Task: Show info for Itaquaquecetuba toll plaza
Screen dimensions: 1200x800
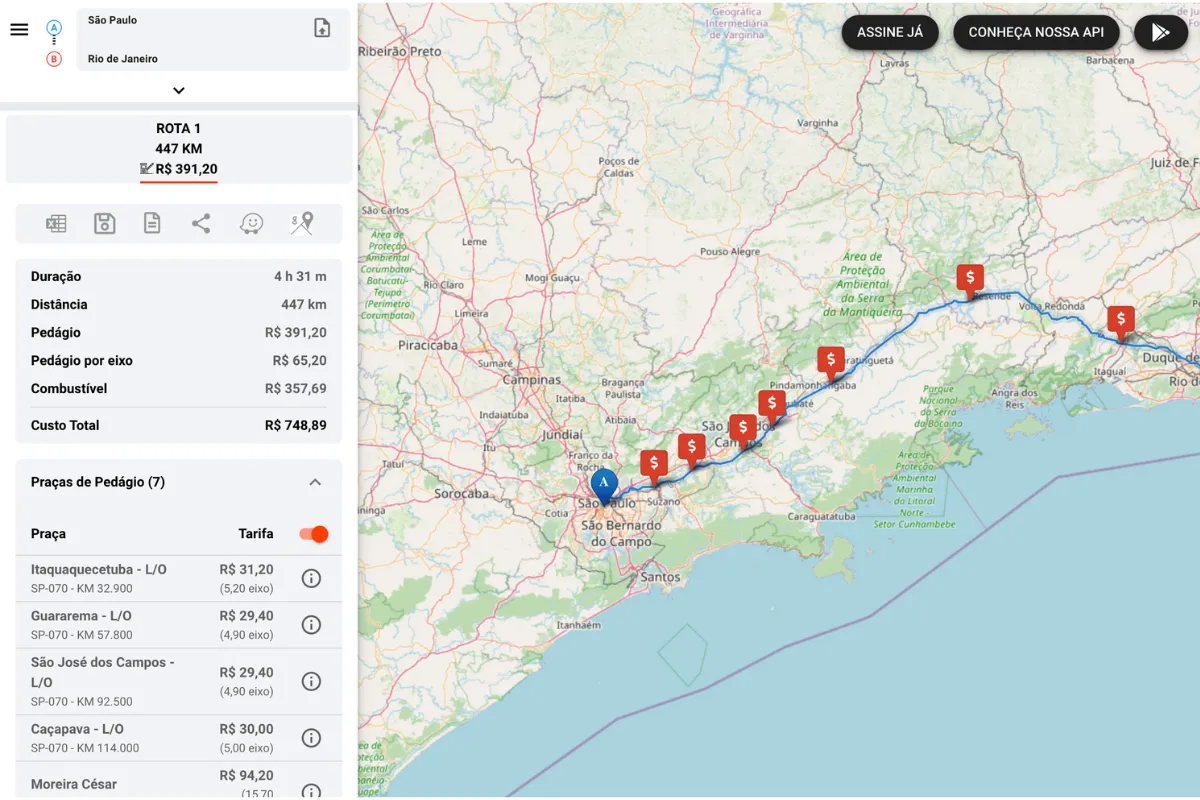Action: point(311,578)
